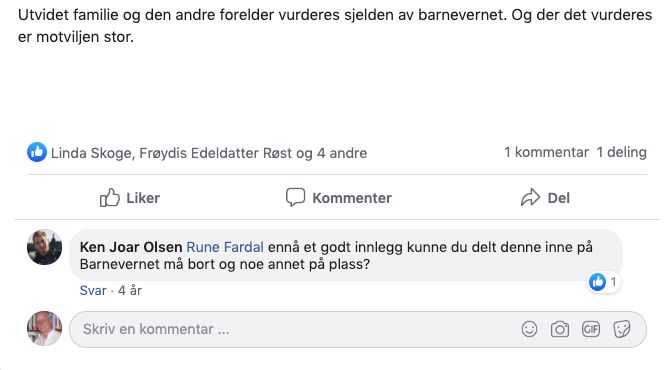Click the Liker thumbs-up icon

pos(109,198)
